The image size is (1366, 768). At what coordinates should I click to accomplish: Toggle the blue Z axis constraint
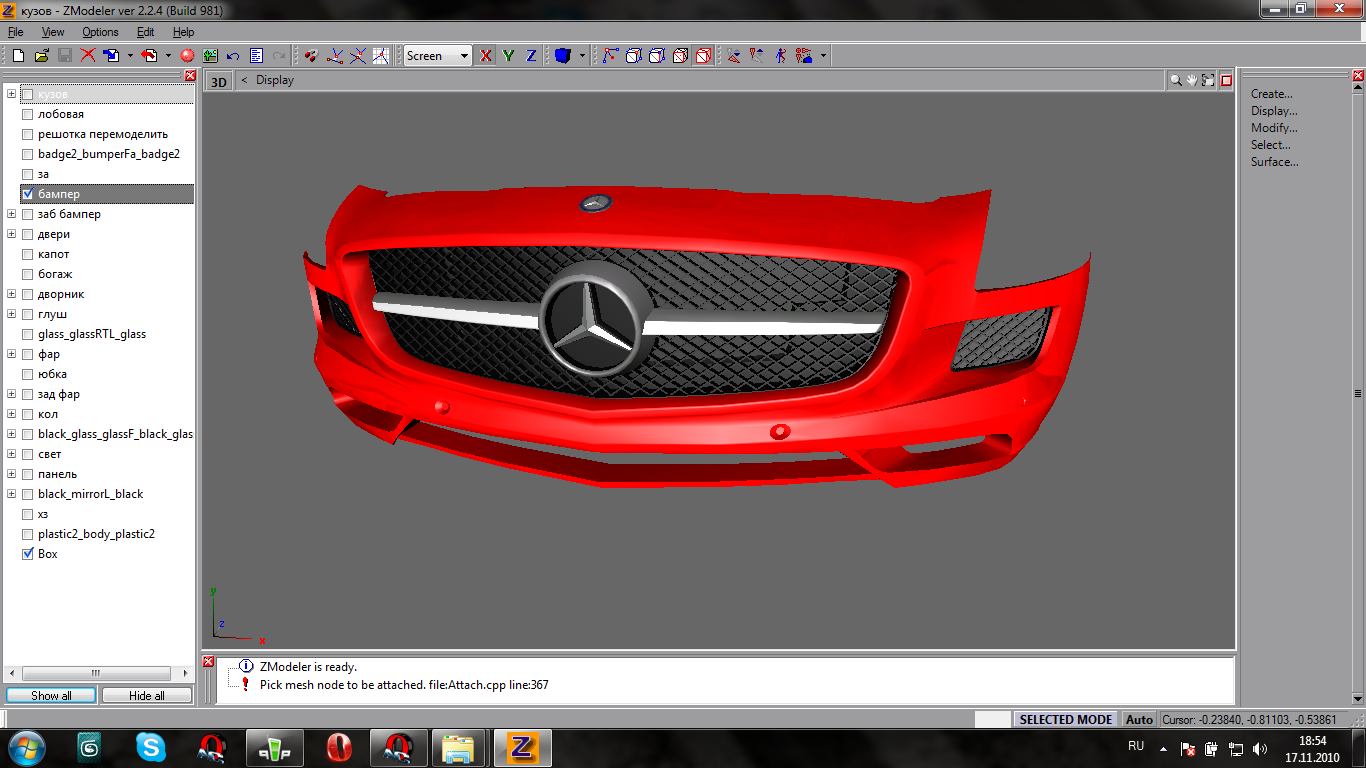(x=531, y=56)
